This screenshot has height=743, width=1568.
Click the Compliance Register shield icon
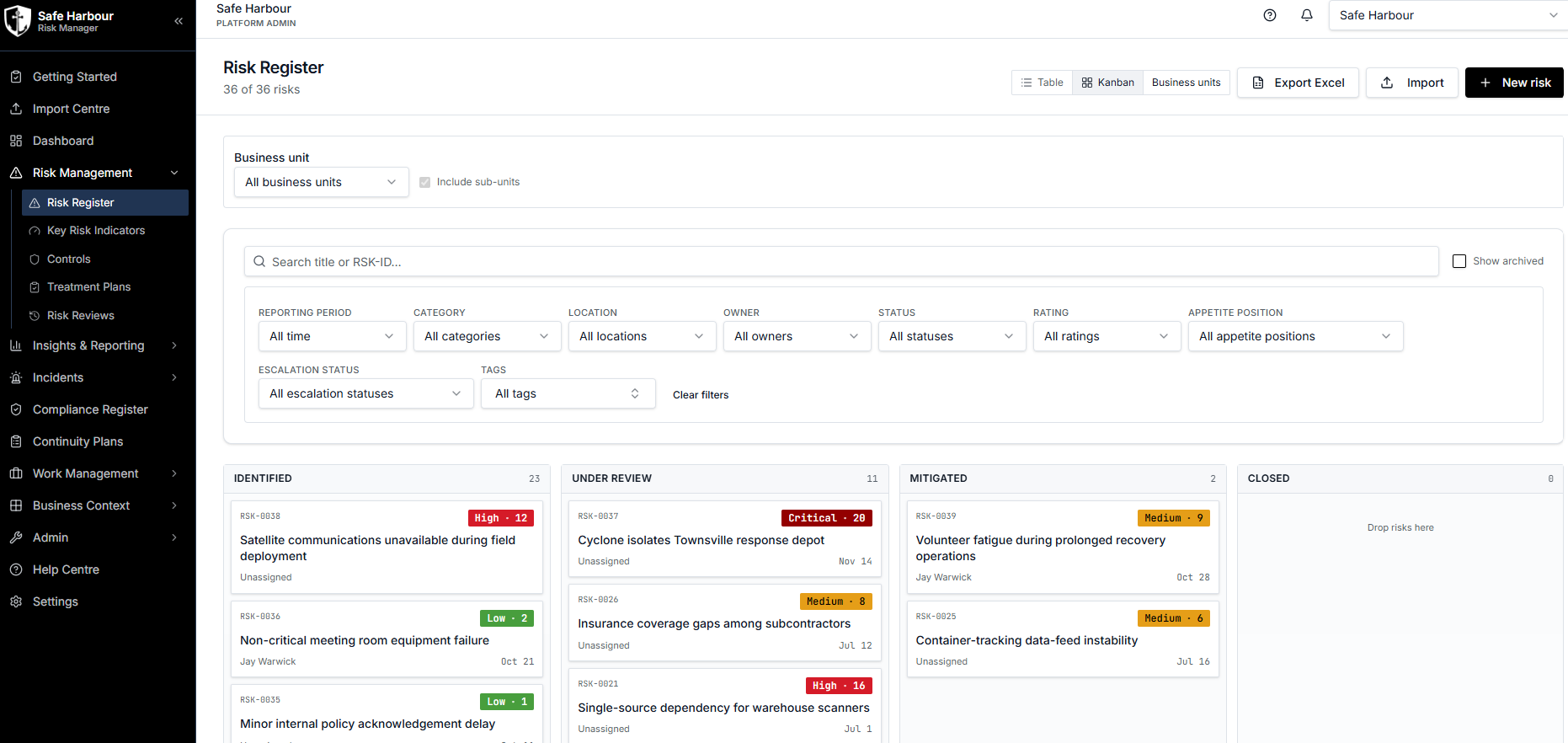pos(16,409)
